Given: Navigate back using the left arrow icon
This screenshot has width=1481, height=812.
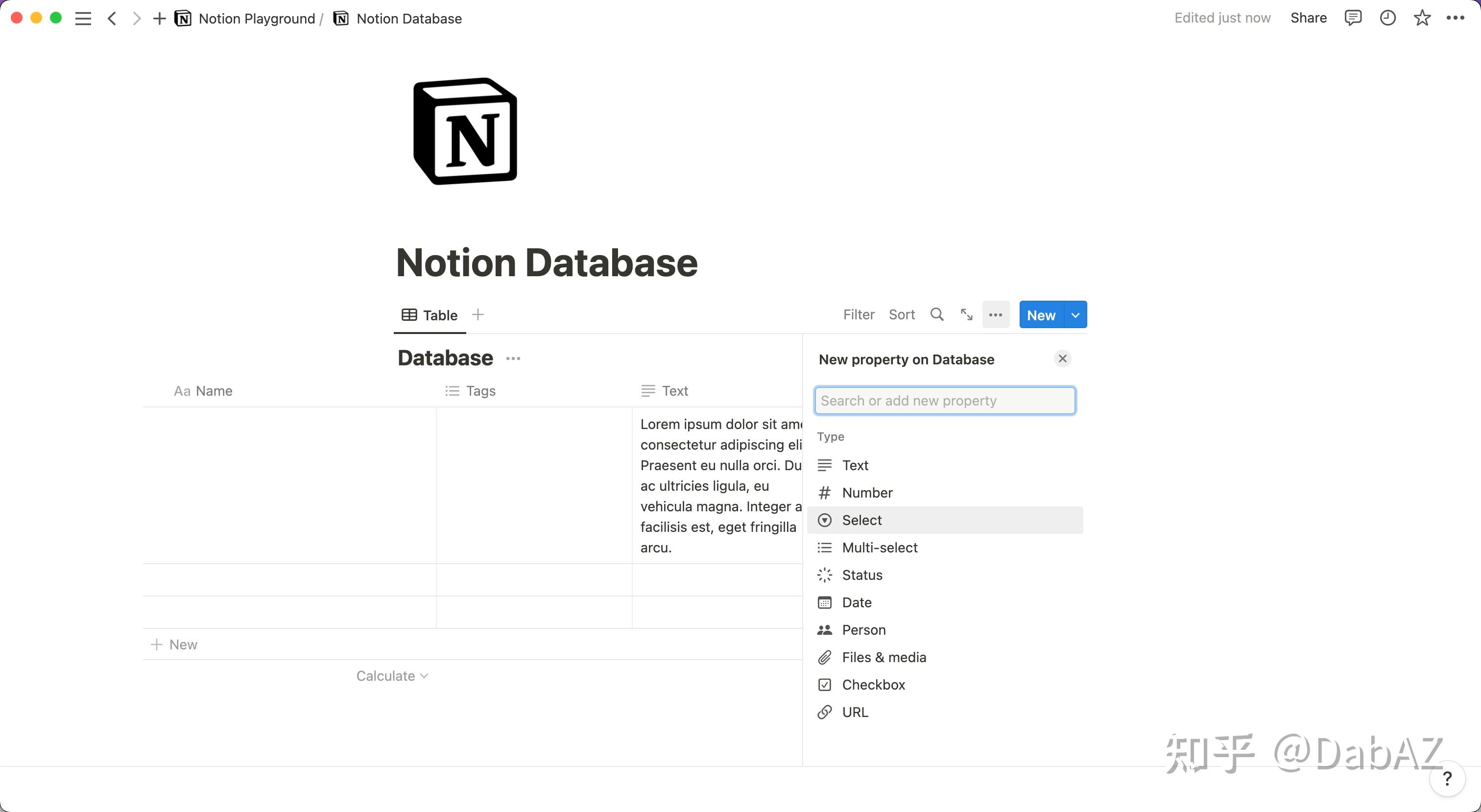Looking at the screenshot, I should coord(112,18).
